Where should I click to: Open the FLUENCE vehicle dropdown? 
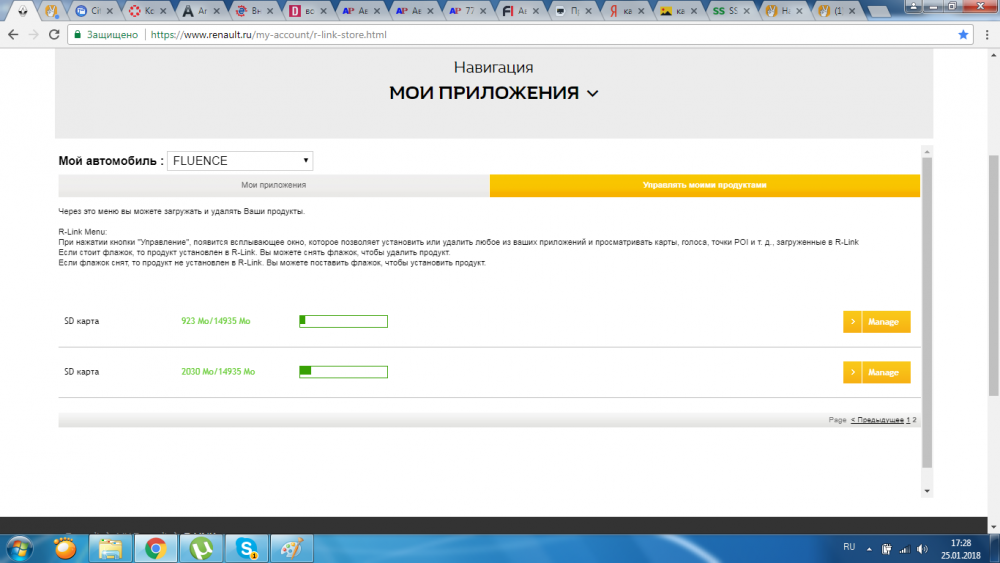click(240, 161)
